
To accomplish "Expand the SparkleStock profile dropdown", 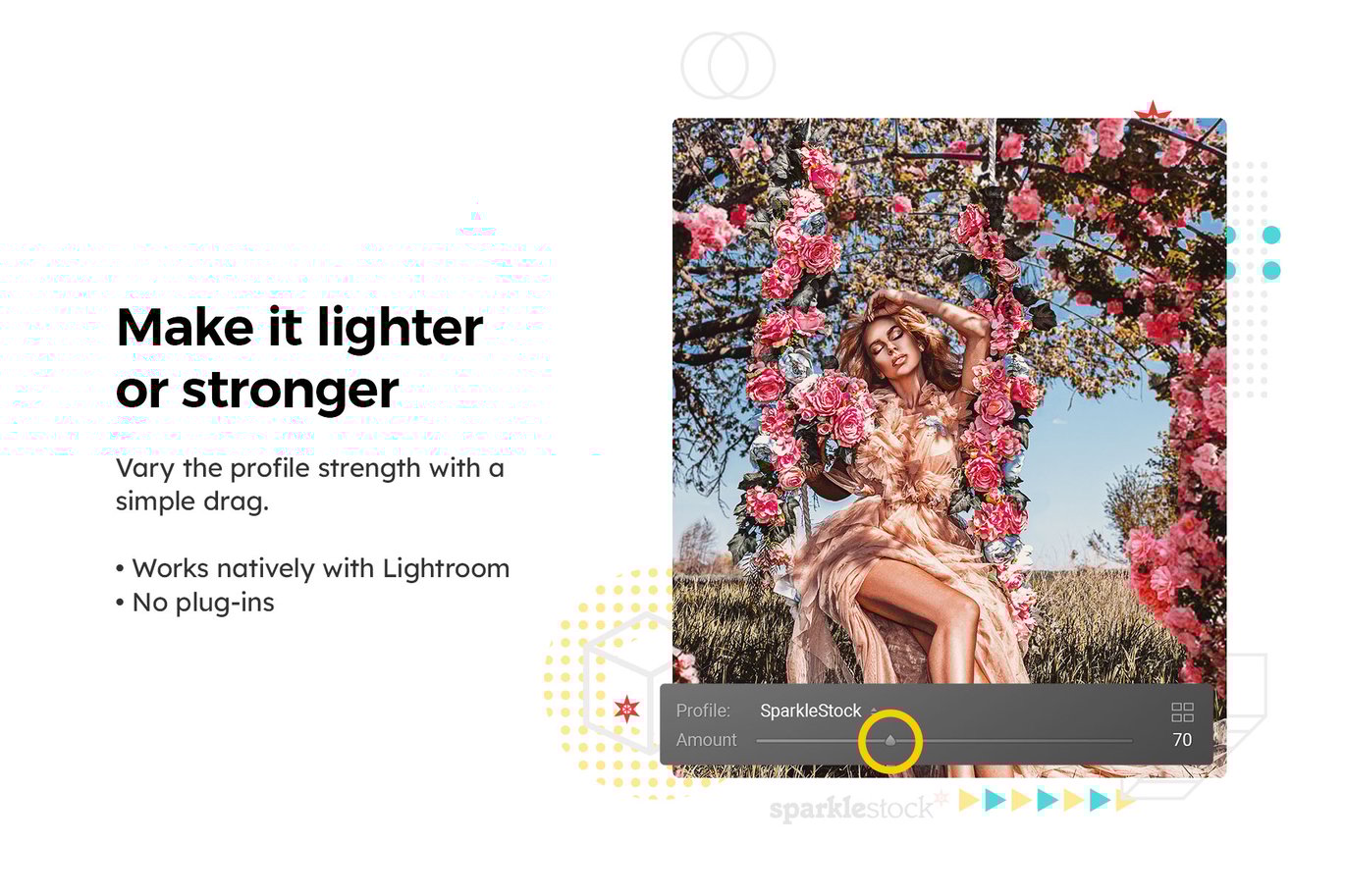I will point(811,711).
